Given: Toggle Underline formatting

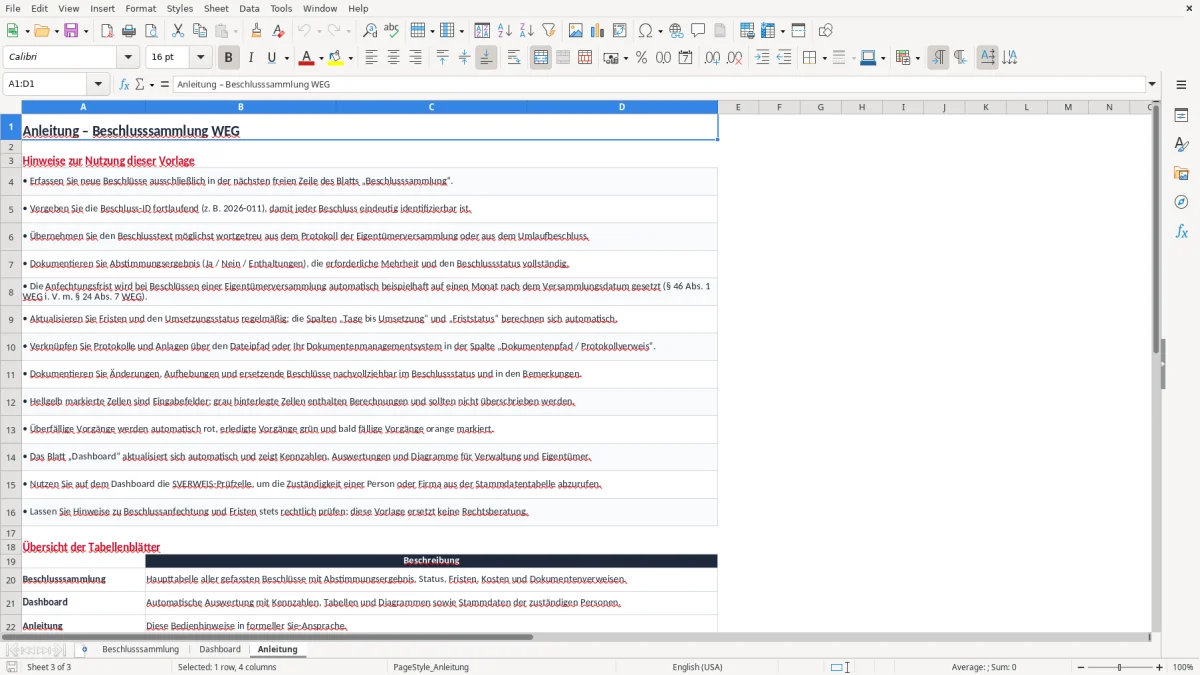Looking at the screenshot, I should (x=271, y=58).
